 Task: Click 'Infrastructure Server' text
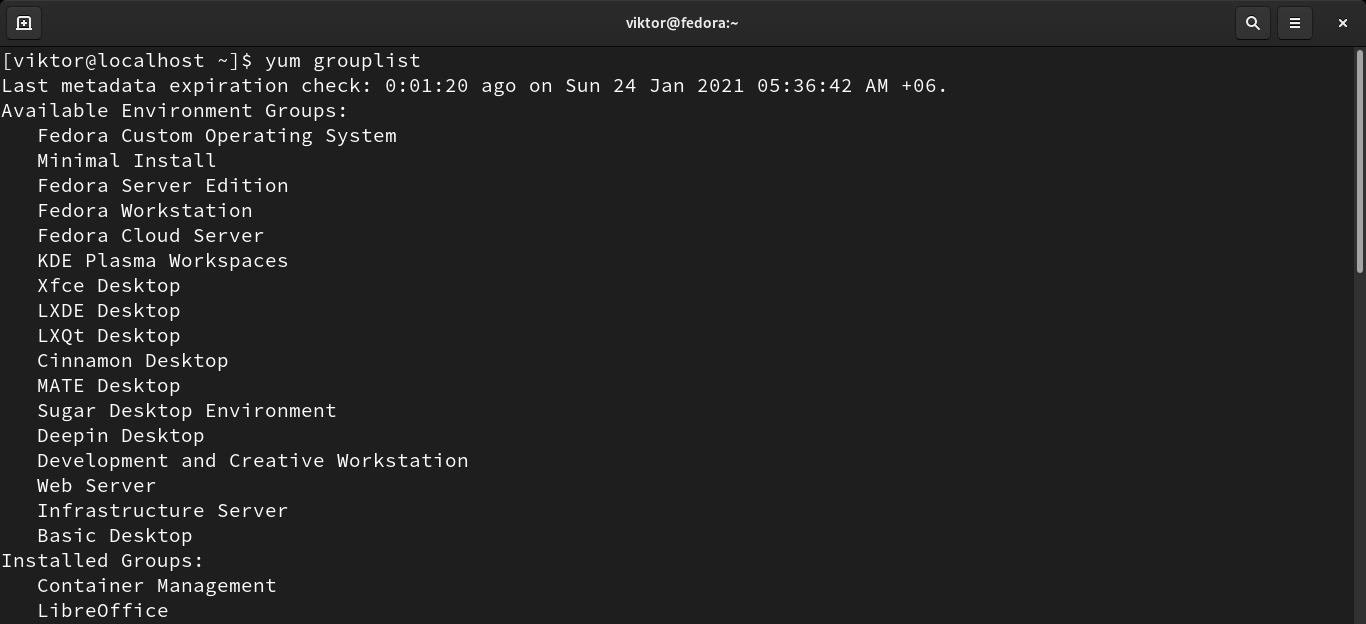point(163,511)
